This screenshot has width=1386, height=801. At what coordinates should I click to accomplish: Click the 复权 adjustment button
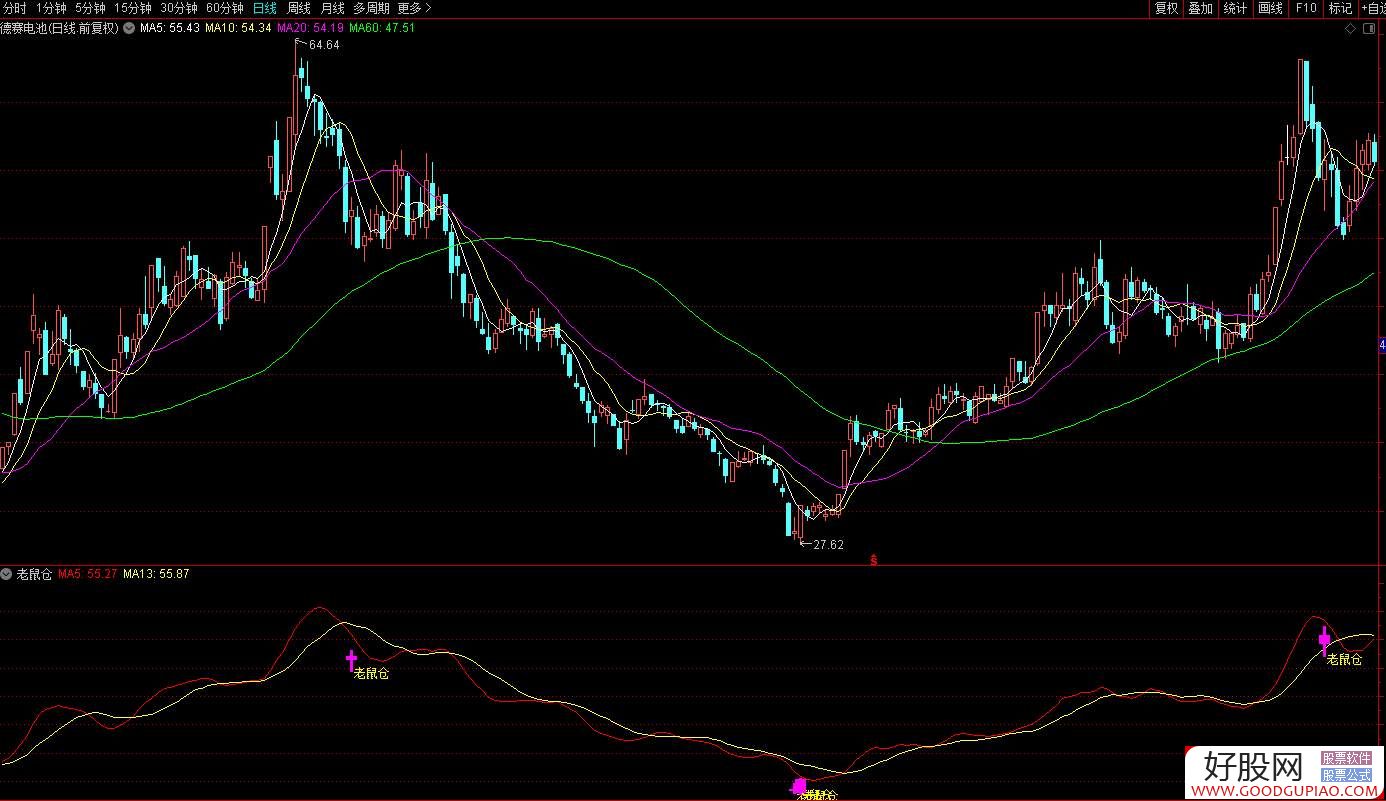1166,8
